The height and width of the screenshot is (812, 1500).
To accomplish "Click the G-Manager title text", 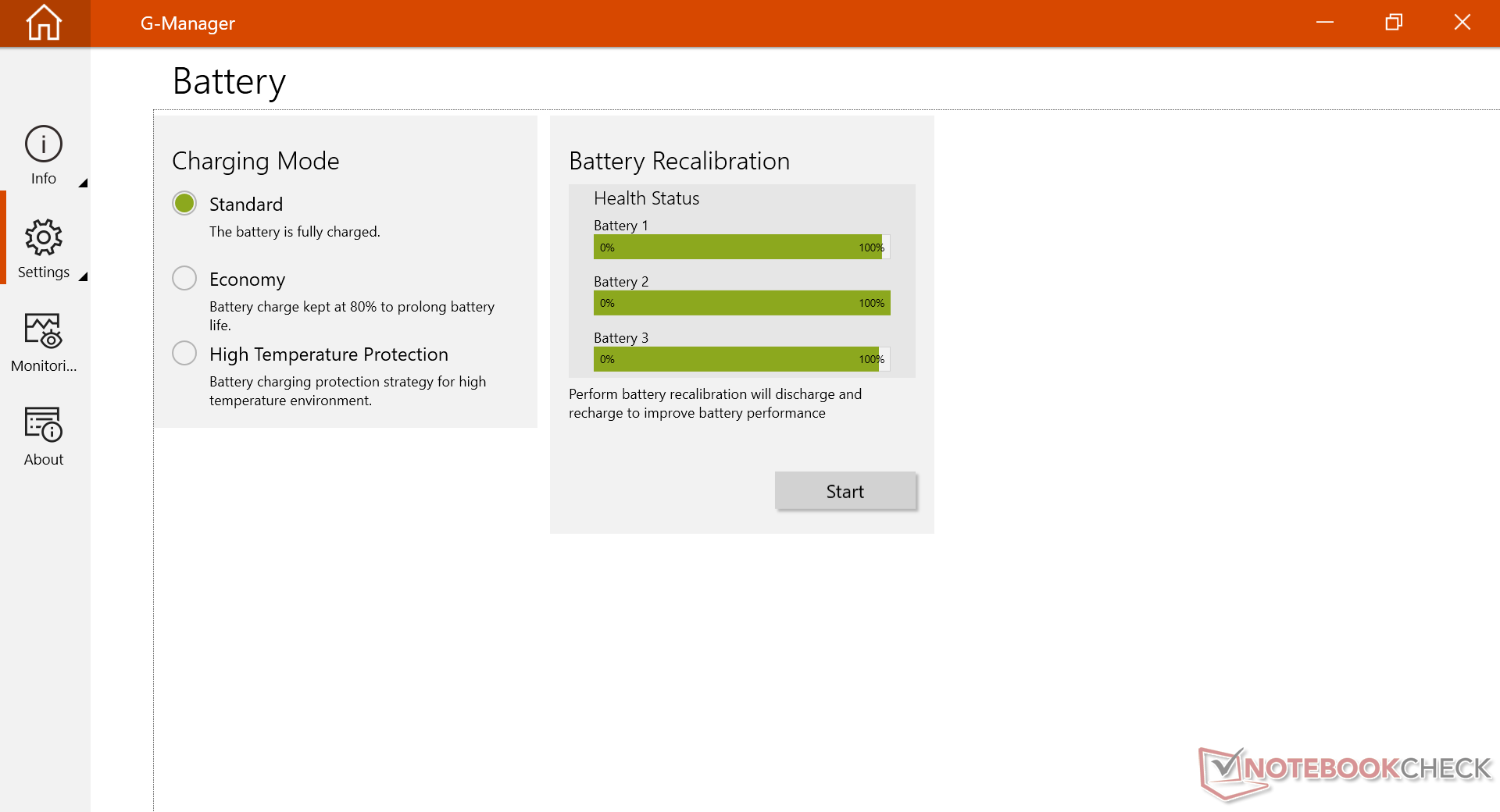I will pos(187,23).
